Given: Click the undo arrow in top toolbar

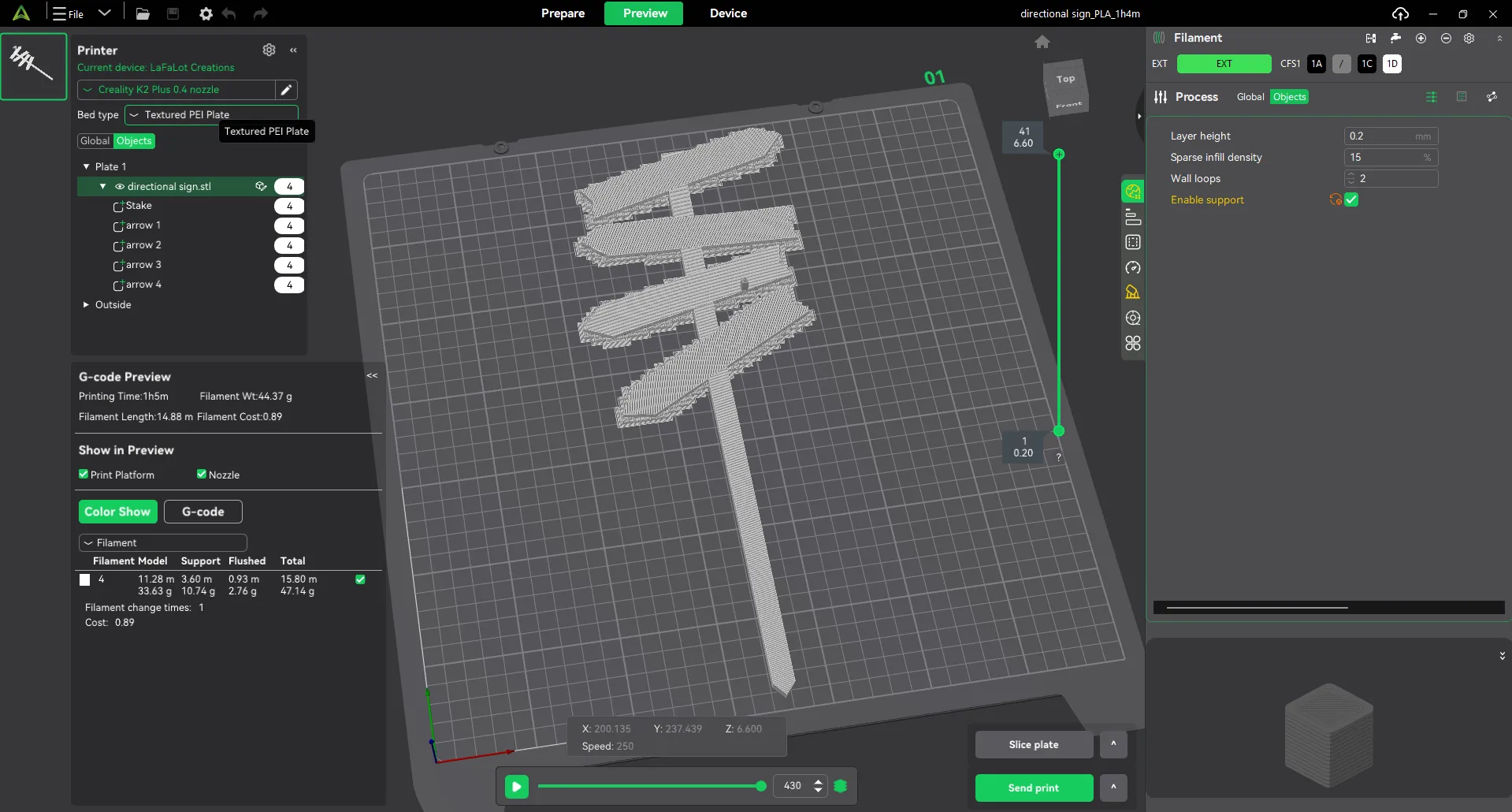Looking at the screenshot, I should tap(229, 13).
